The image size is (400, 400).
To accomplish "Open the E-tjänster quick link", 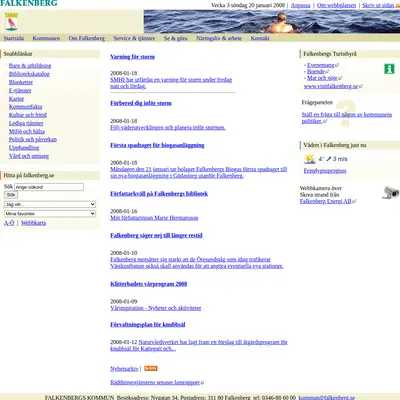I will pyautogui.click(x=20, y=90).
